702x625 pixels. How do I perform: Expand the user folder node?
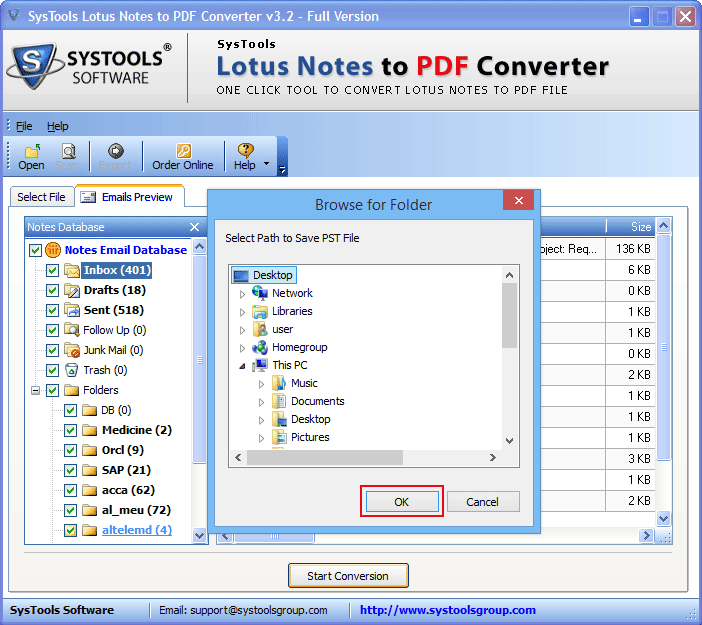pyautogui.click(x=242, y=330)
